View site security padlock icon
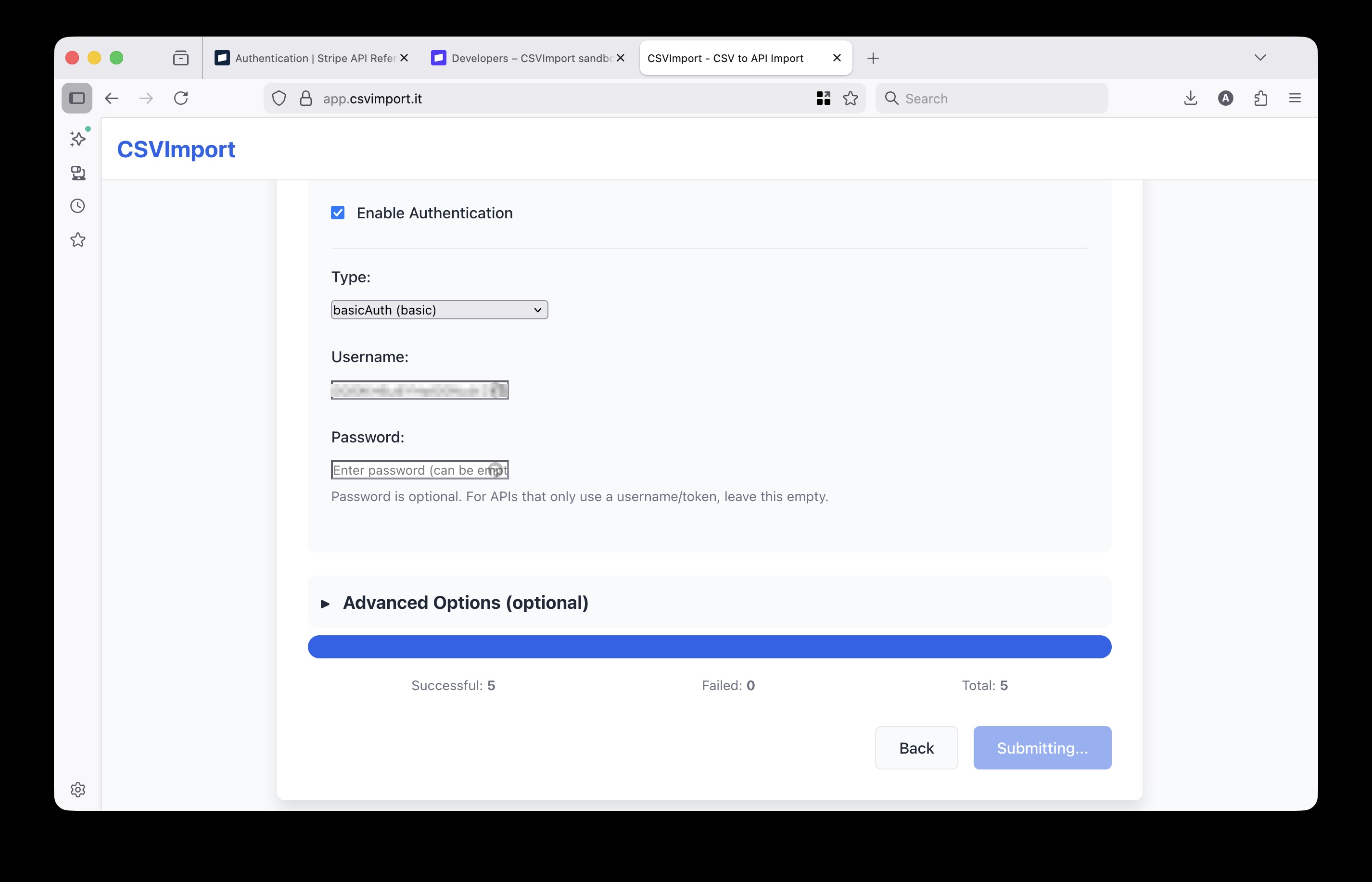 [x=305, y=98]
